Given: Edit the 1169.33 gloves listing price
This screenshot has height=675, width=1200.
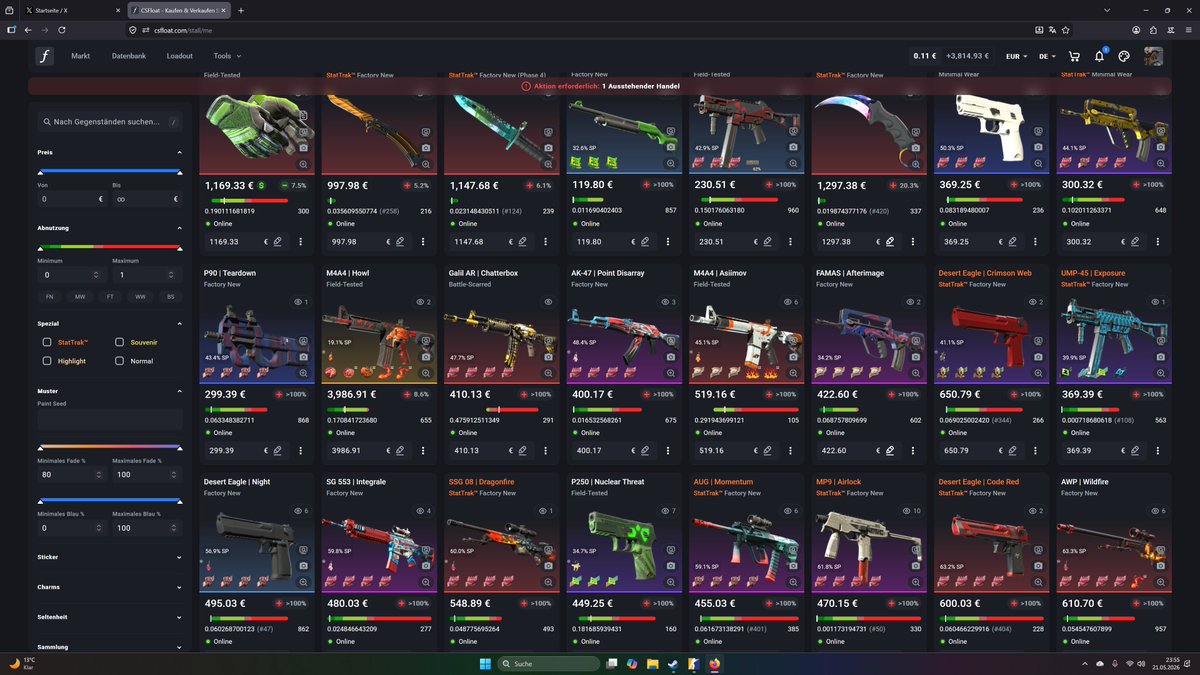Looking at the screenshot, I should click(277, 242).
